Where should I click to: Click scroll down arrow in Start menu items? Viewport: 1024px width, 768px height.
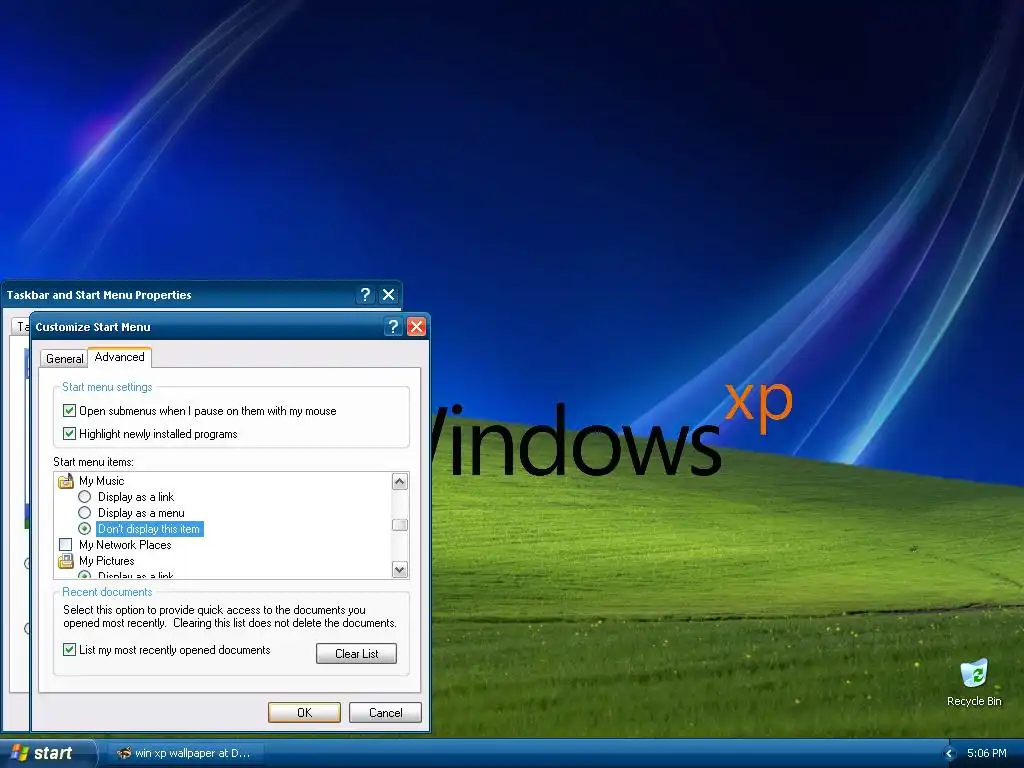point(400,569)
